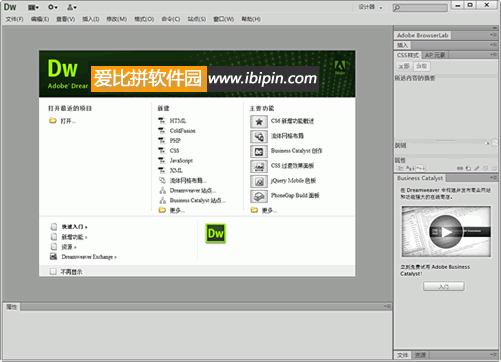Open the site management icon menu in title bar
501x362 pixels.
tap(71, 7)
